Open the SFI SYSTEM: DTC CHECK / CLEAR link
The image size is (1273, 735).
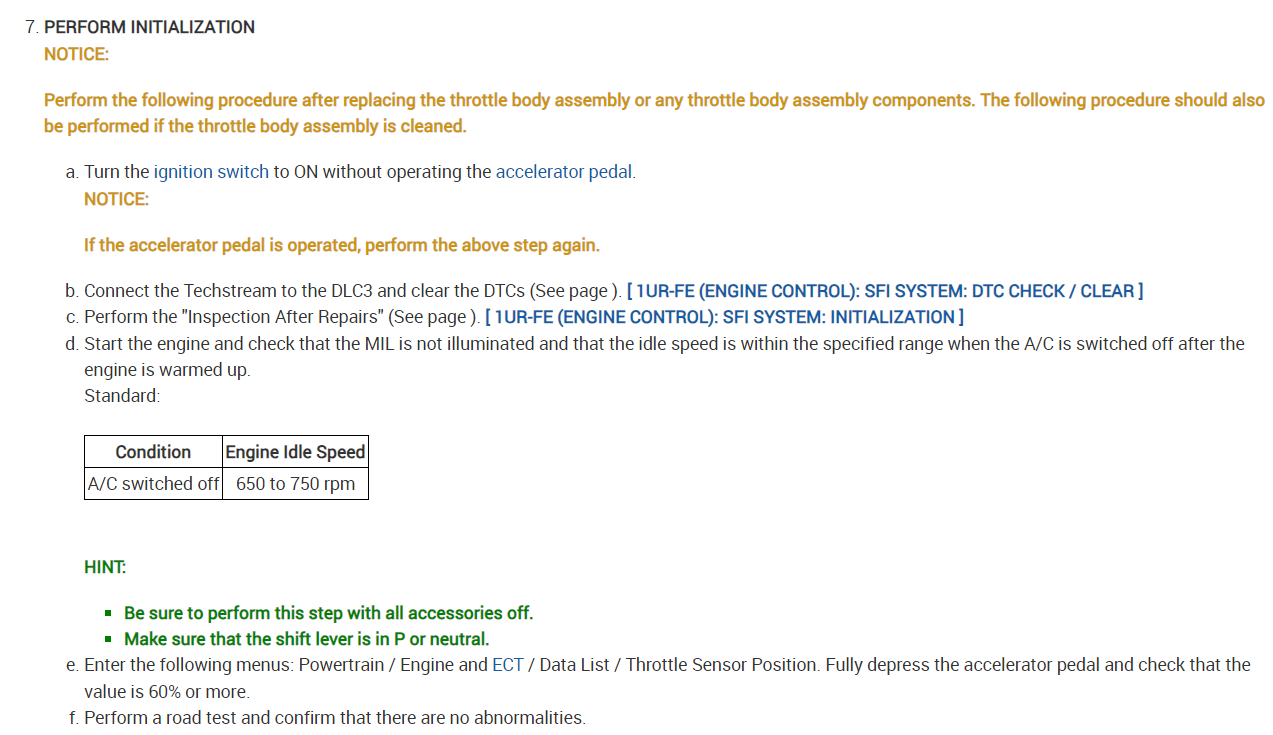click(884, 291)
